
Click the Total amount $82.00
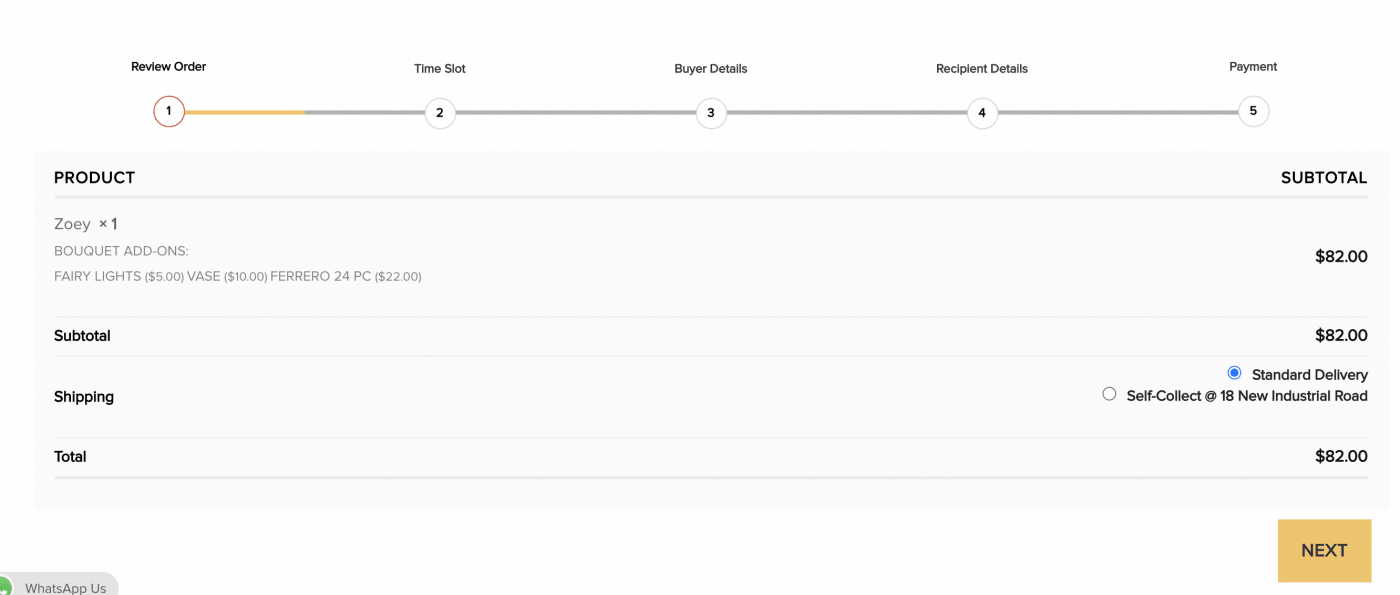point(1341,456)
